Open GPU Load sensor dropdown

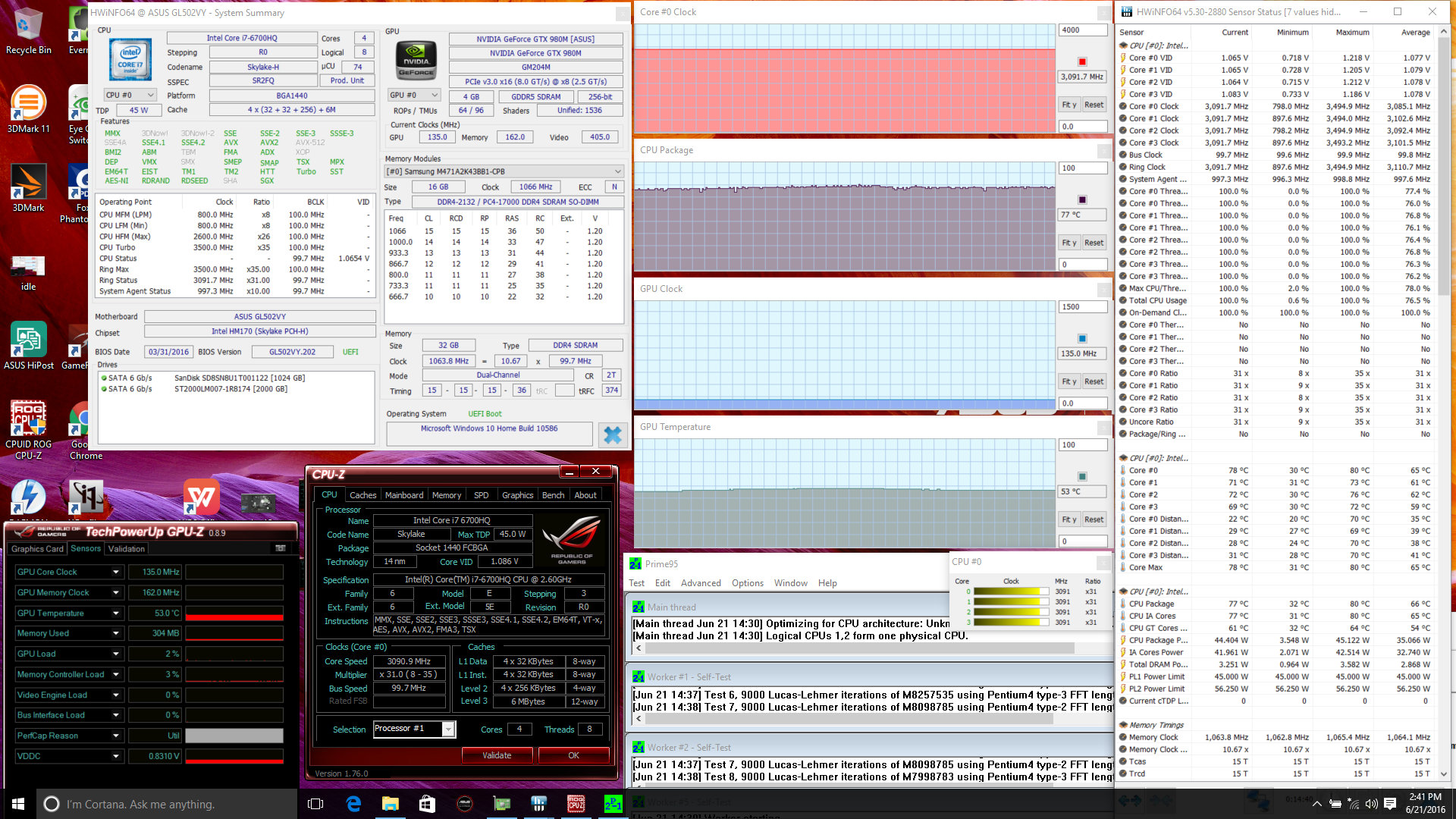point(116,654)
